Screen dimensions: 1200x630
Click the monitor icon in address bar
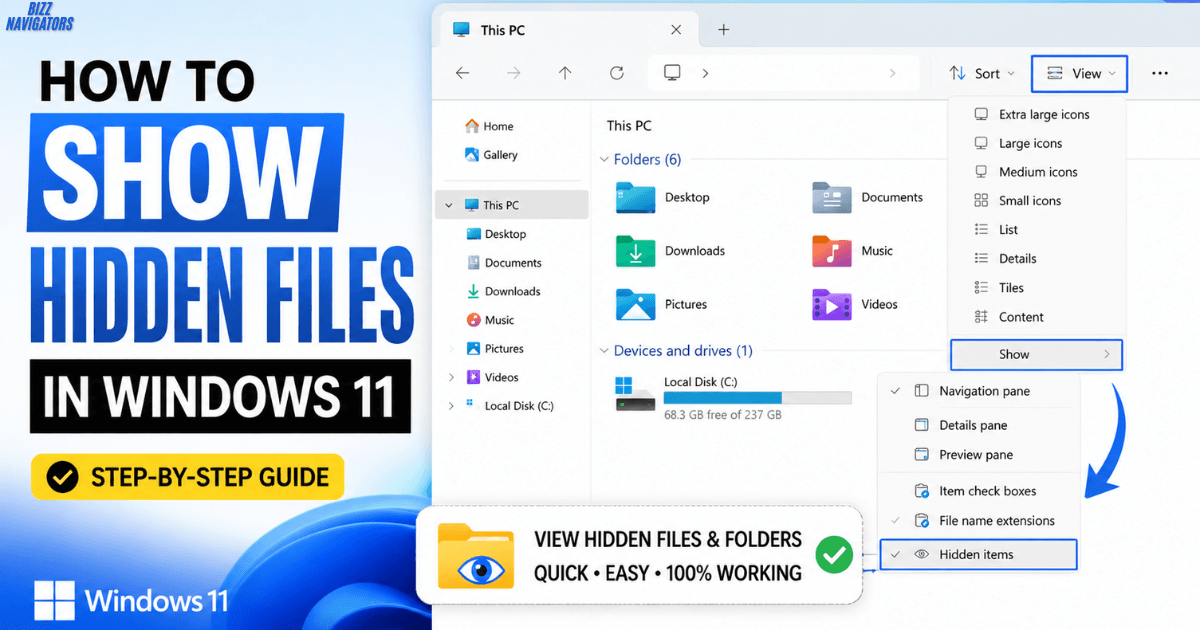click(672, 73)
